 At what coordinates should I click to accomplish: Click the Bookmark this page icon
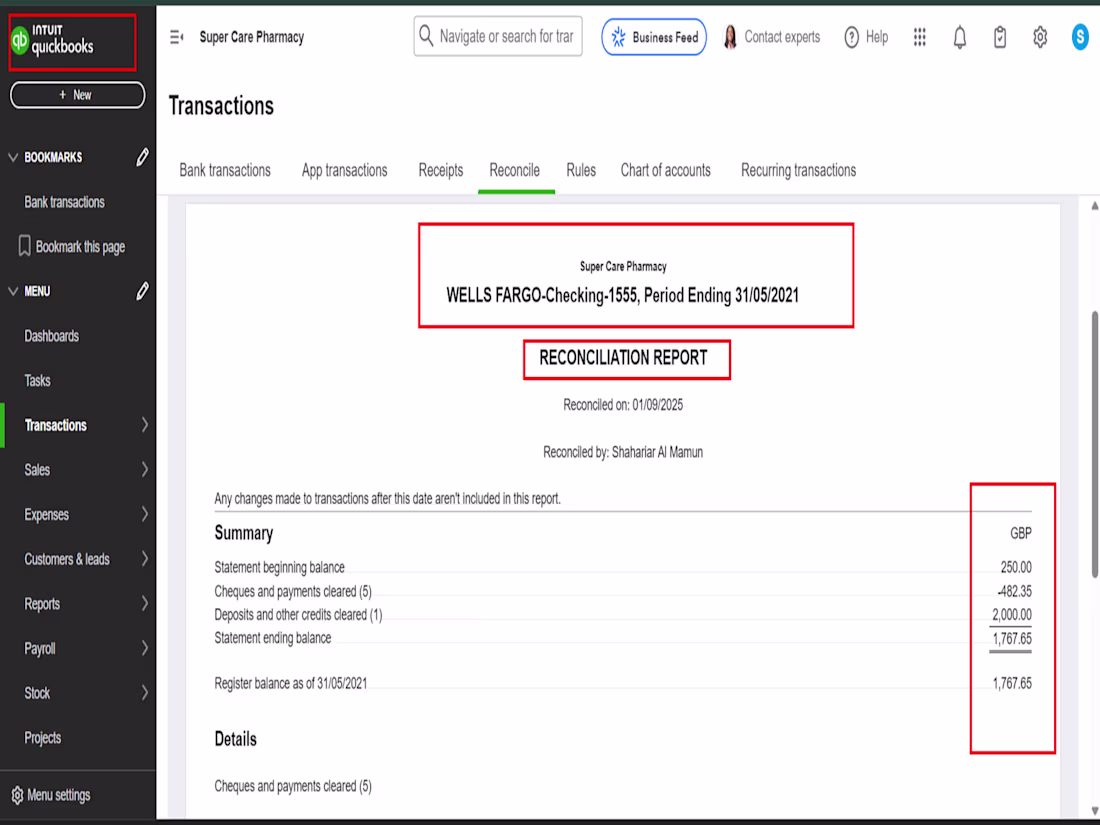click(25, 246)
